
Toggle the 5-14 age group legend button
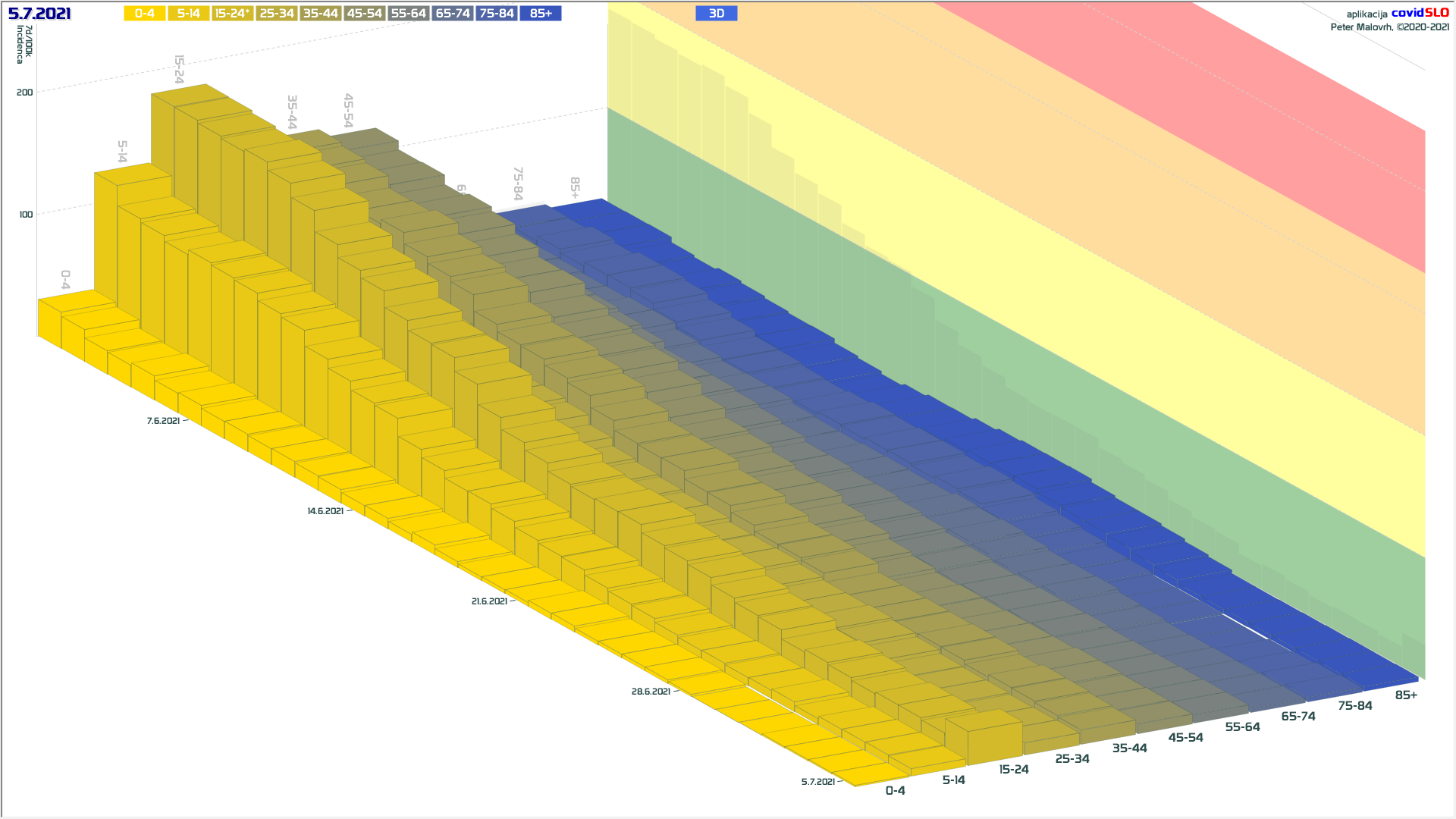point(188,14)
